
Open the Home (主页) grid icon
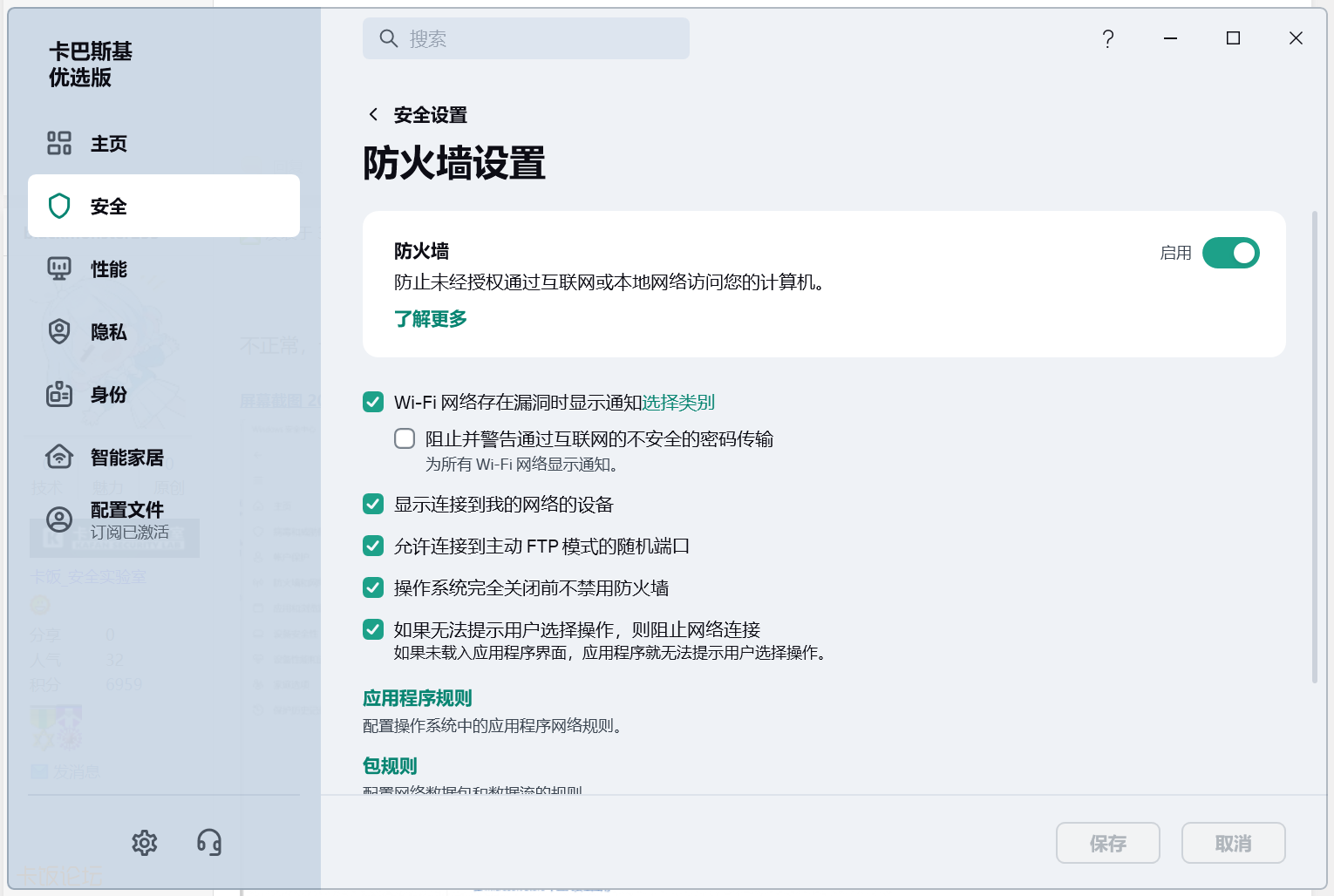click(x=59, y=143)
